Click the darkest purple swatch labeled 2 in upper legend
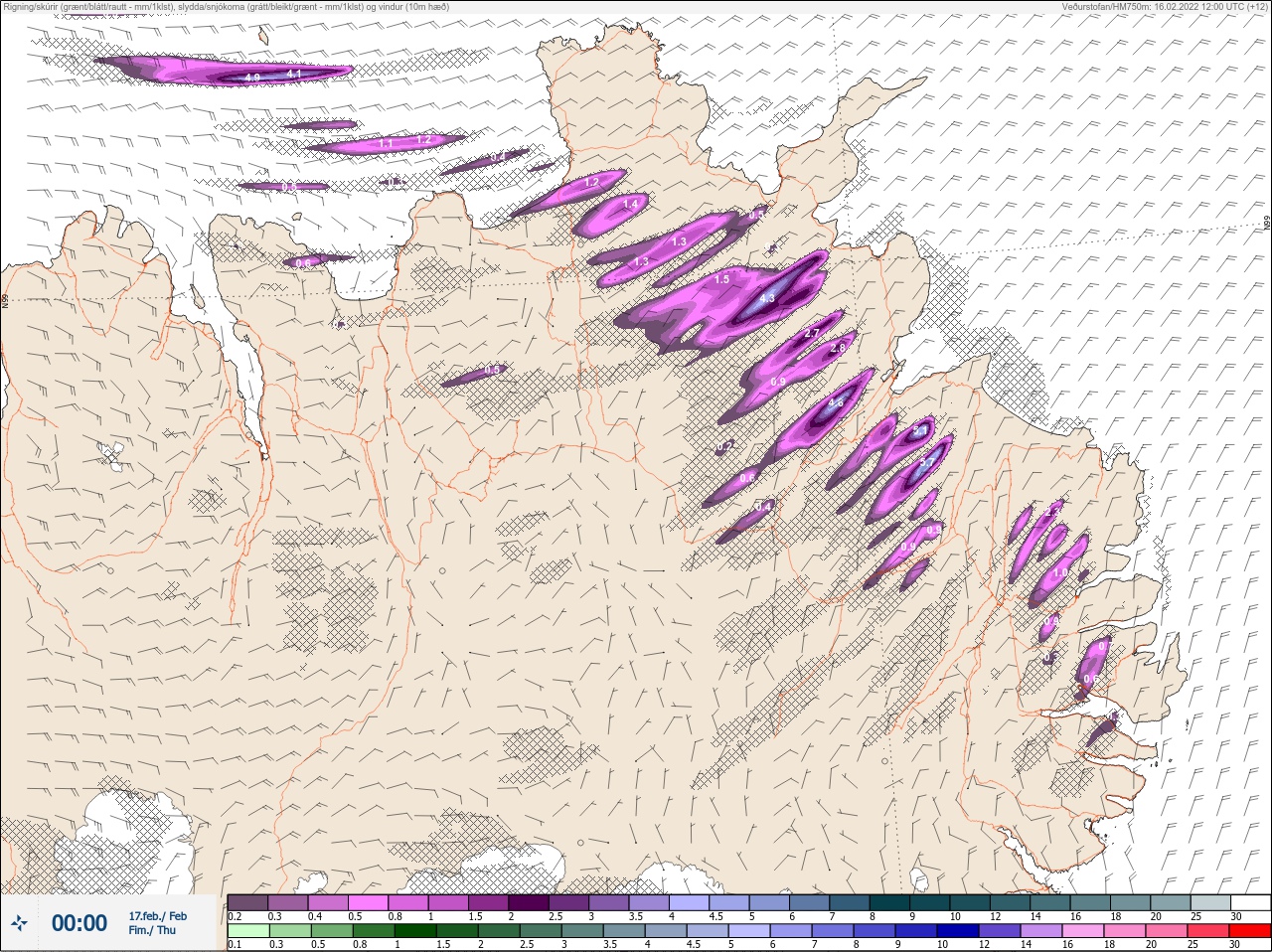The width and height of the screenshot is (1272, 952). pyautogui.click(x=529, y=902)
